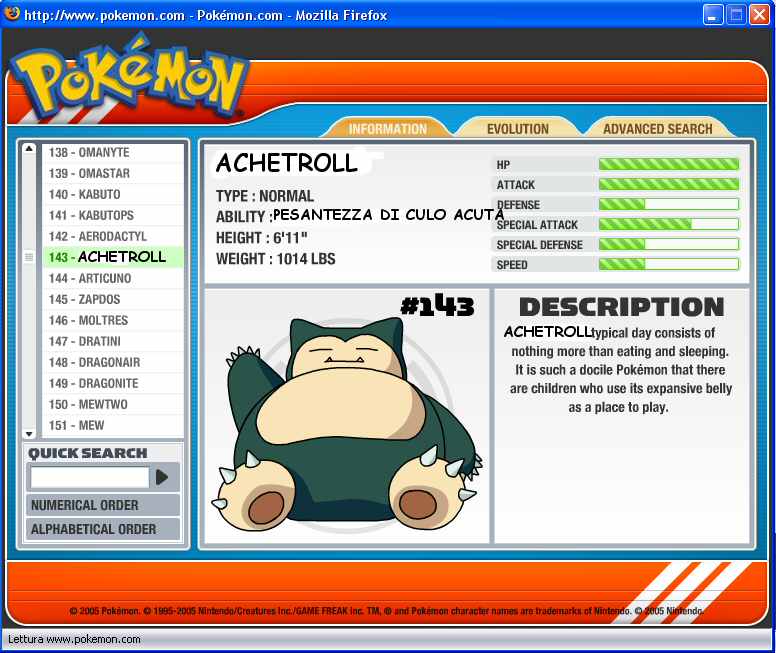The image size is (776, 653).
Task: Select 145 - Zapdos in the list
Action: point(113,299)
